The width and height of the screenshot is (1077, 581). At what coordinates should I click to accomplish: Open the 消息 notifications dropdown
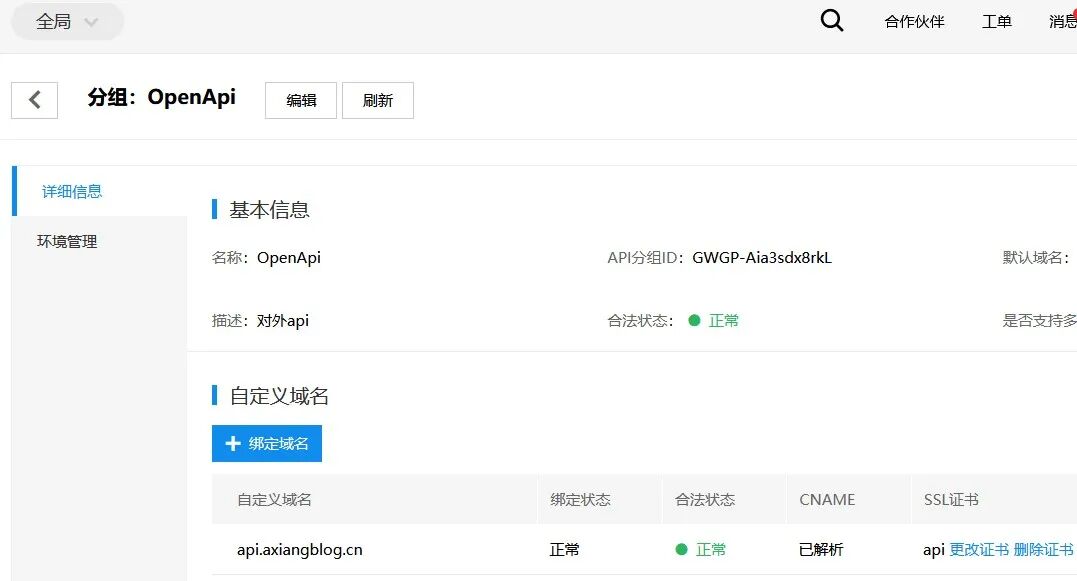[1063, 20]
